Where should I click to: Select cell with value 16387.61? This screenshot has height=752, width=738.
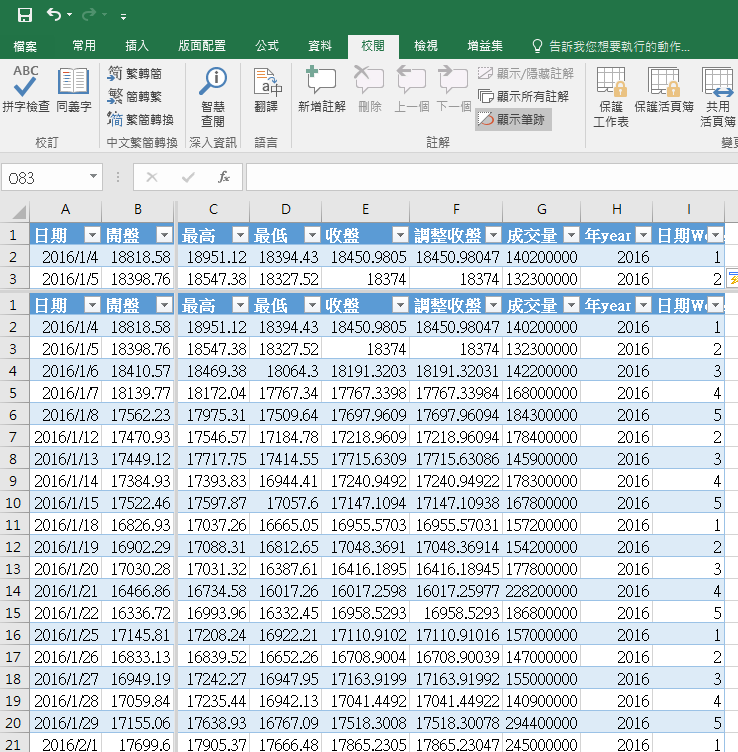coord(285,569)
